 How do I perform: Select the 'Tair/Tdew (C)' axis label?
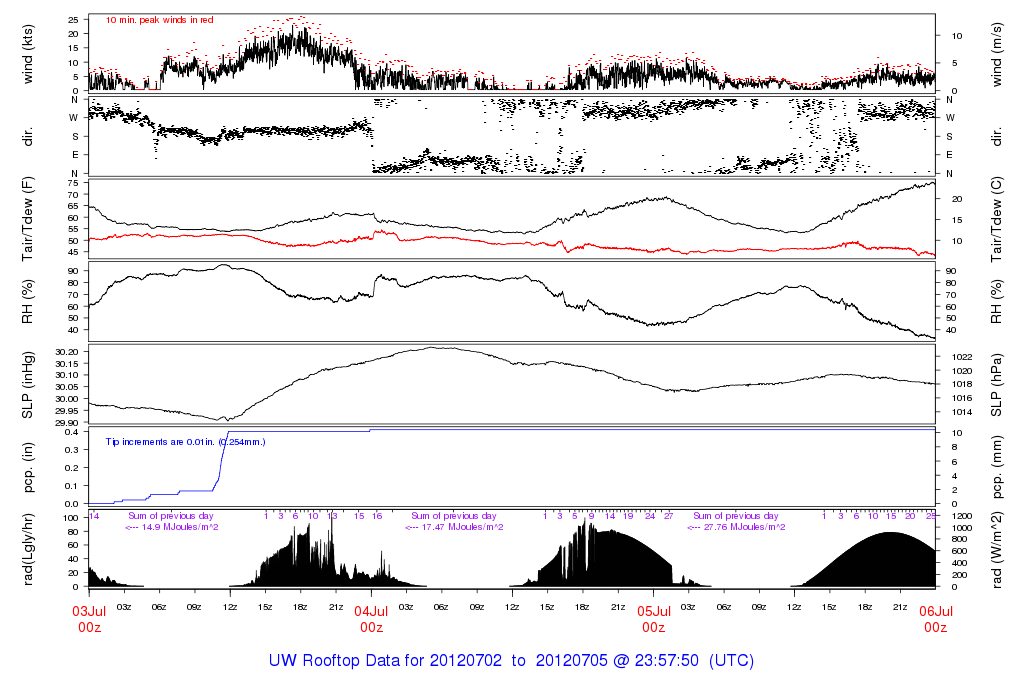point(997,219)
